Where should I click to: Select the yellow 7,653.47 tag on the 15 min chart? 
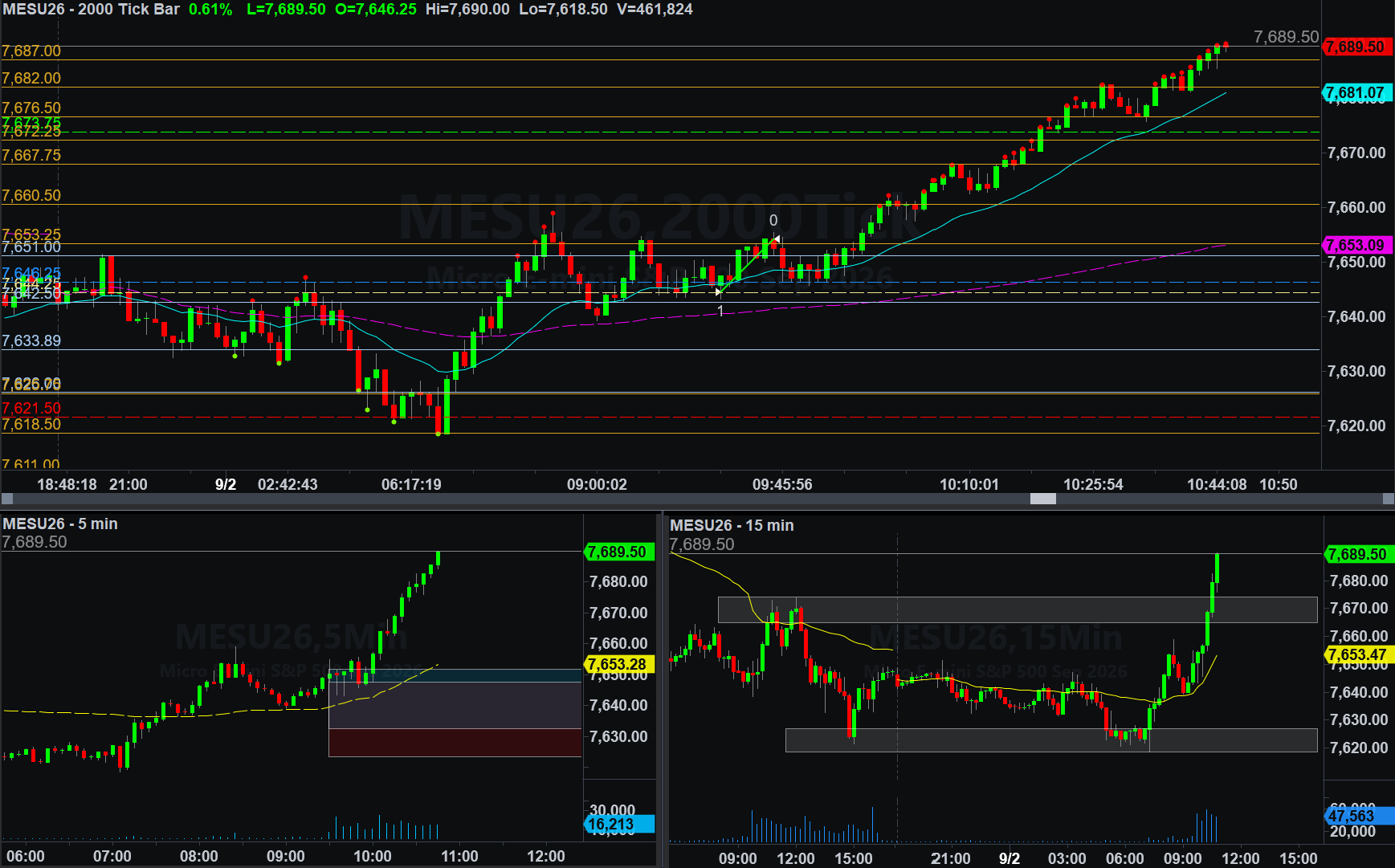[x=1358, y=655]
